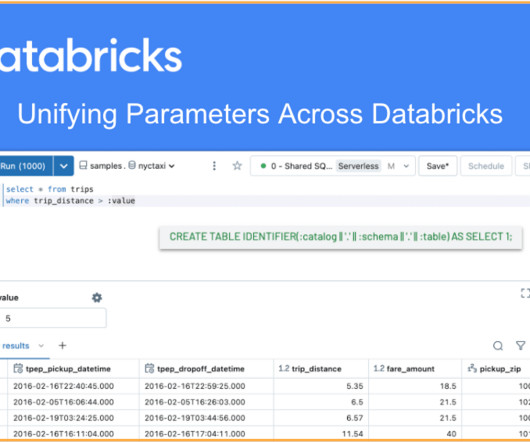The image size is (530, 442).
Task: Open the three-dot kebab menu
Action: coord(214,166)
